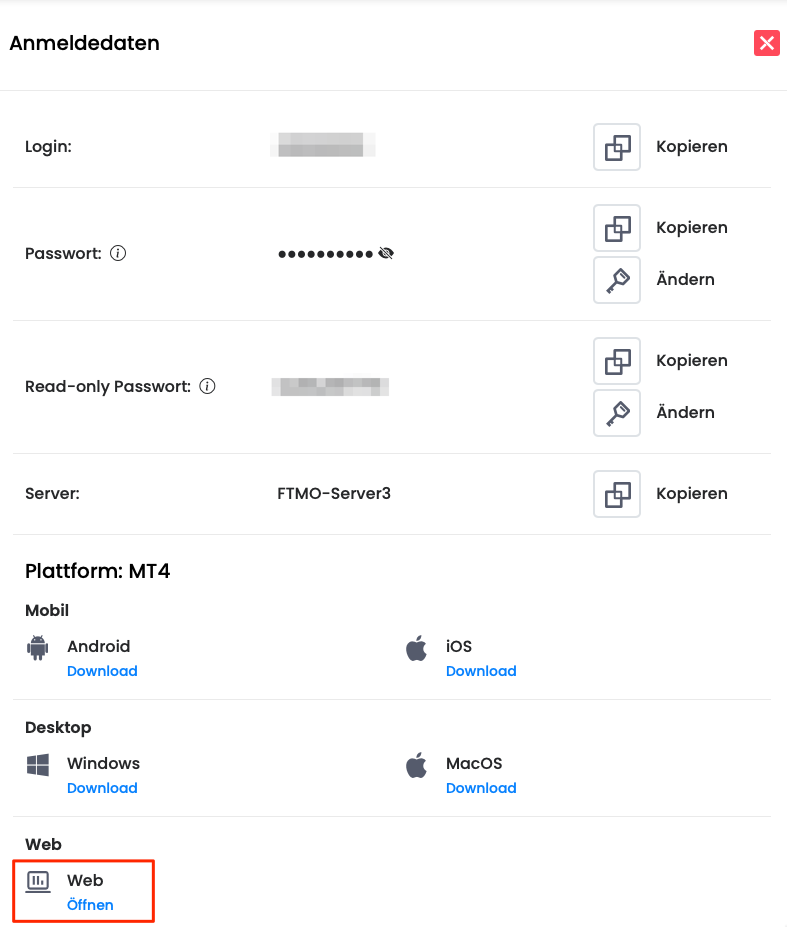Screen dimensions: 787x927
Task: Click key icon for Read-only Passwort change
Action: (x=616, y=413)
